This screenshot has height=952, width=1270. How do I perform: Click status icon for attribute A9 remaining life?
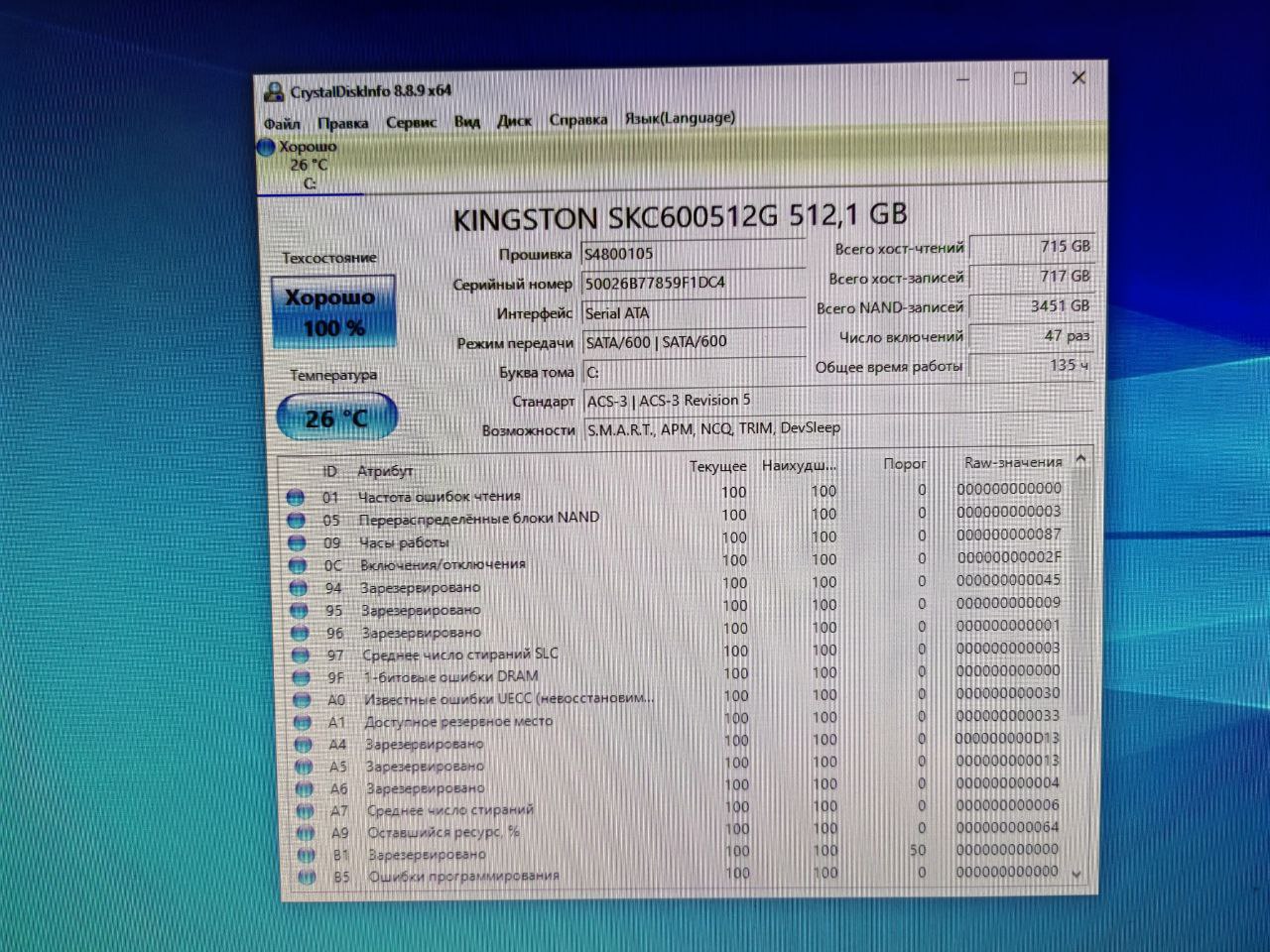click(x=305, y=833)
